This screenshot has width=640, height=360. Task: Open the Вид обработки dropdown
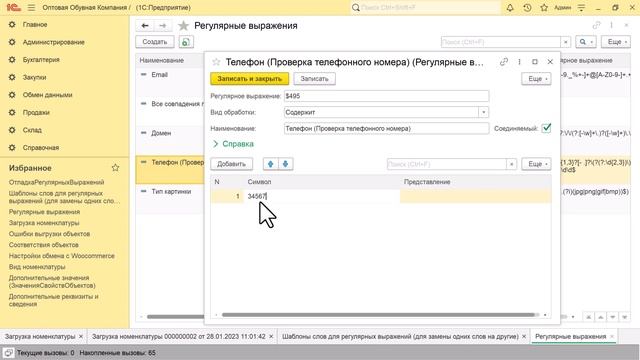point(484,112)
